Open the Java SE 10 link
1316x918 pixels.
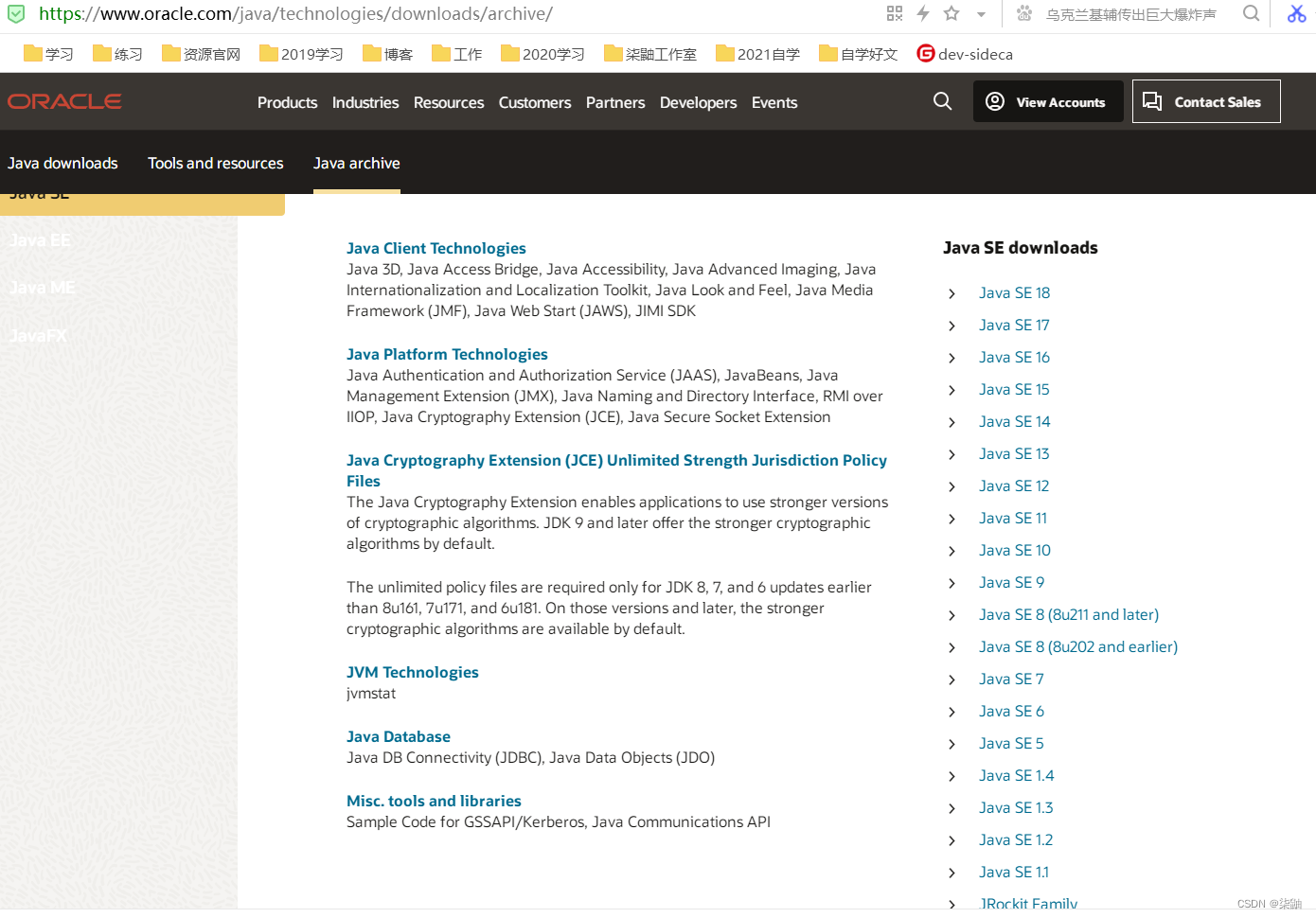1015,550
